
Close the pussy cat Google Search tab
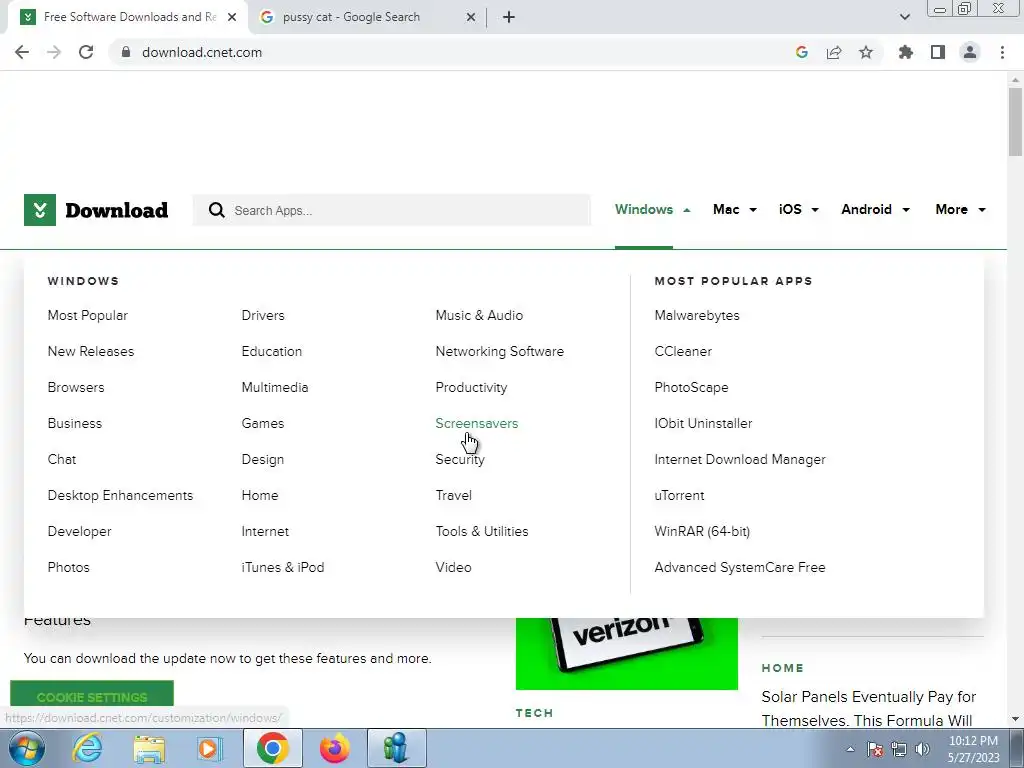click(x=470, y=17)
